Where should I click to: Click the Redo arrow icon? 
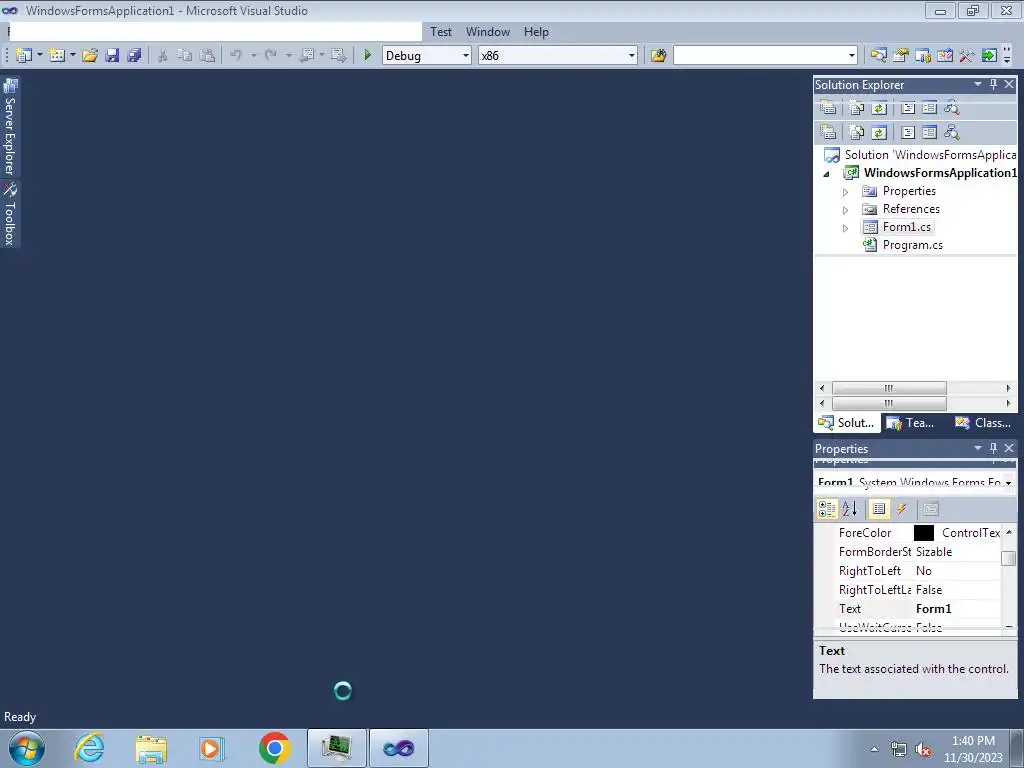[x=270, y=56]
